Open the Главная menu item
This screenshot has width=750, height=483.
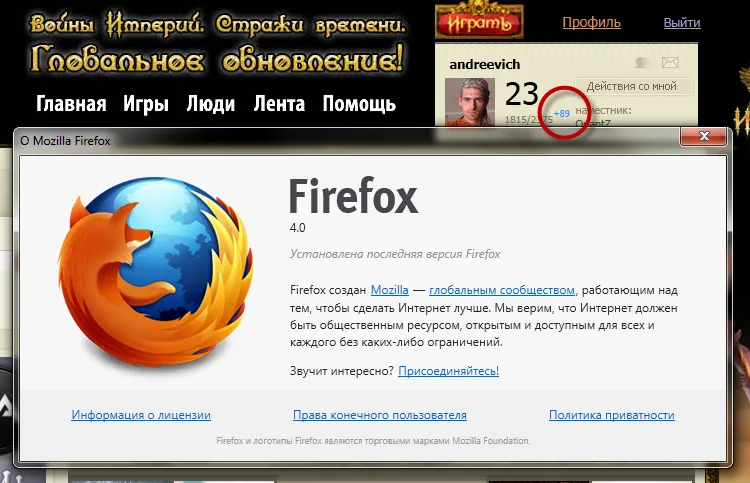click(x=71, y=103)
